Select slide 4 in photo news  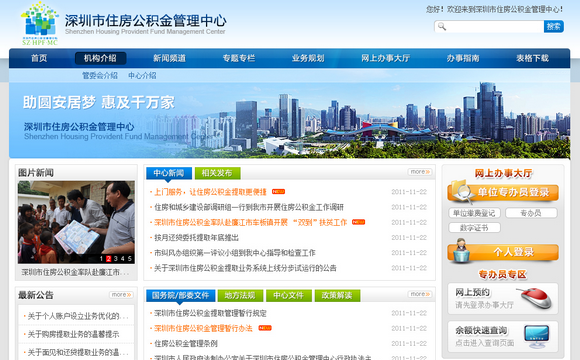[x=122, y=259]
